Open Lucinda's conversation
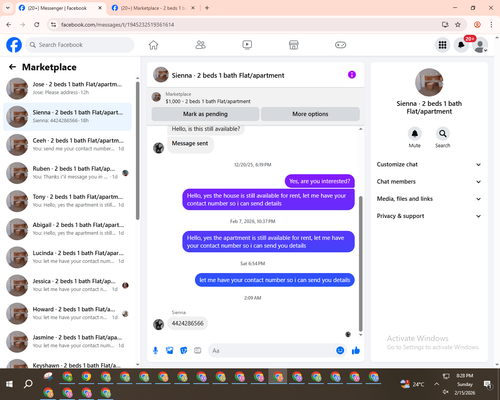500x400 pixels. coord(67,257)
